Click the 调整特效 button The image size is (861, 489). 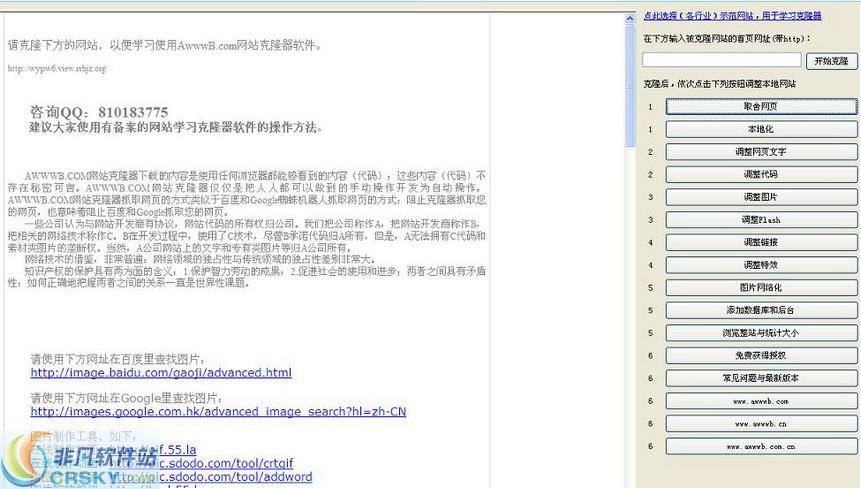tap(761, 265)
